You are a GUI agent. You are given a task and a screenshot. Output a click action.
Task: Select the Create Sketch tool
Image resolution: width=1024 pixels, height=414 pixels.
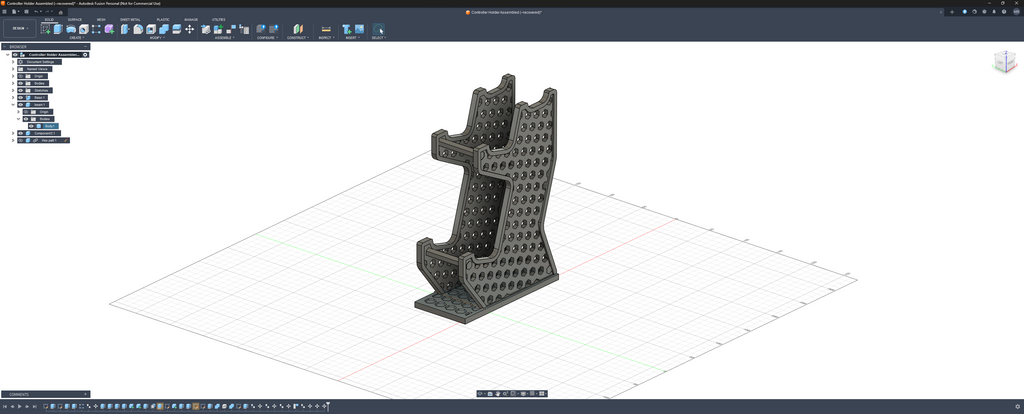(x=46, y=29)
